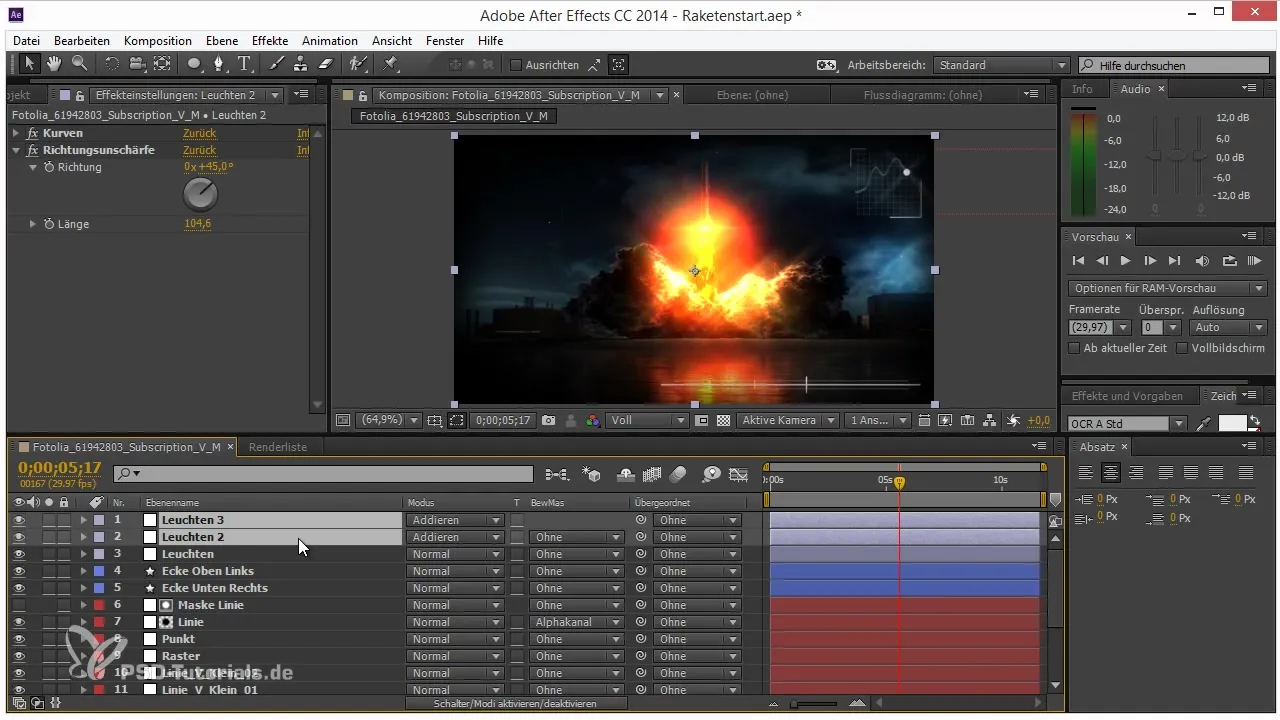Open the Arbeitsbereich Standard dropdown
The height and width of the screenshot is (720, 1280).
coord(1002,65)
